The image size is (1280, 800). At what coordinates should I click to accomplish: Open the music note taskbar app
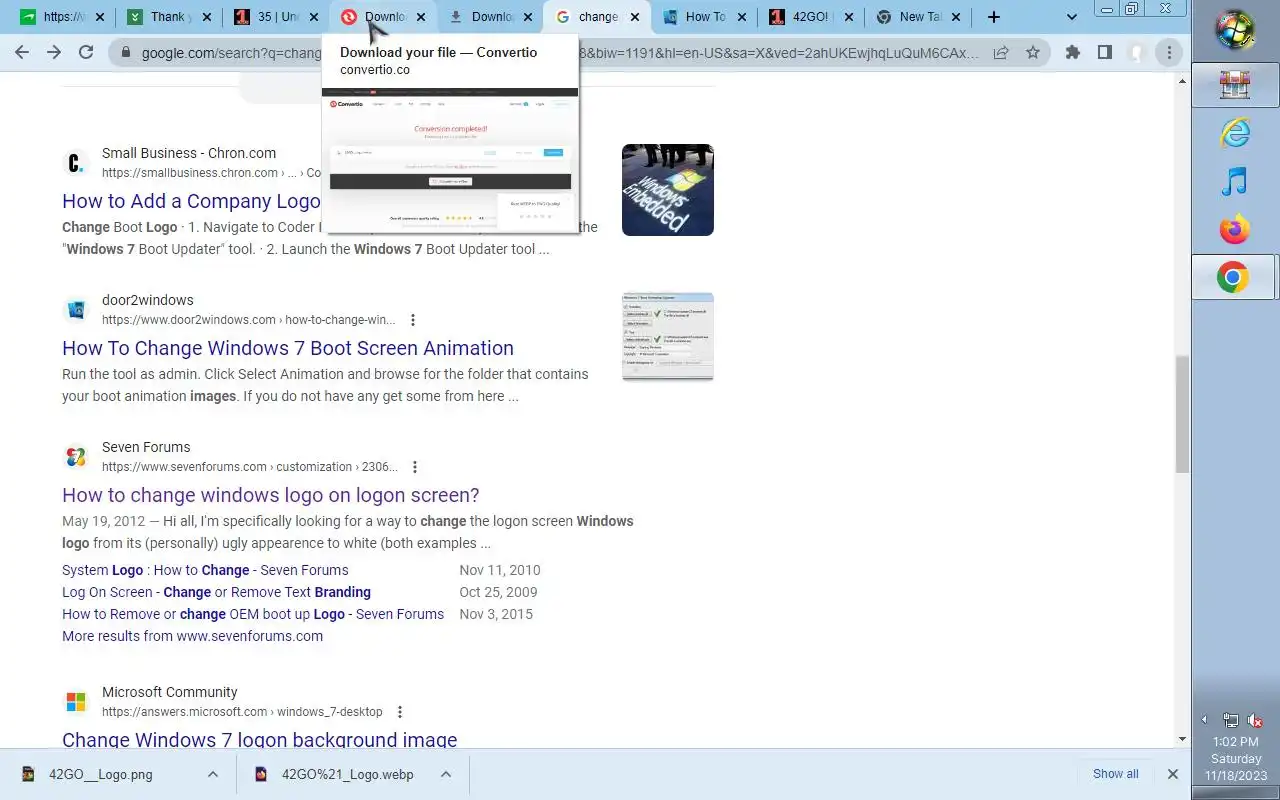pyautogui.click(x=1235, y=181)
